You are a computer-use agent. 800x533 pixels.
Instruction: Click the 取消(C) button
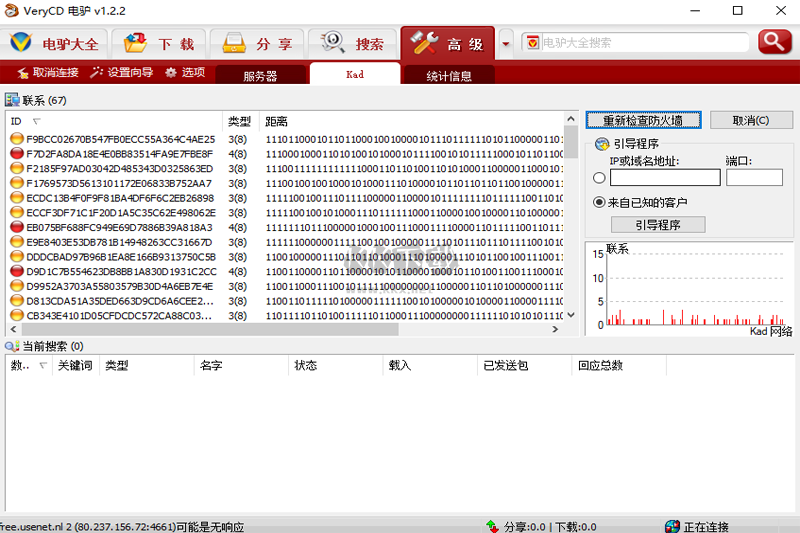[751, 120]
